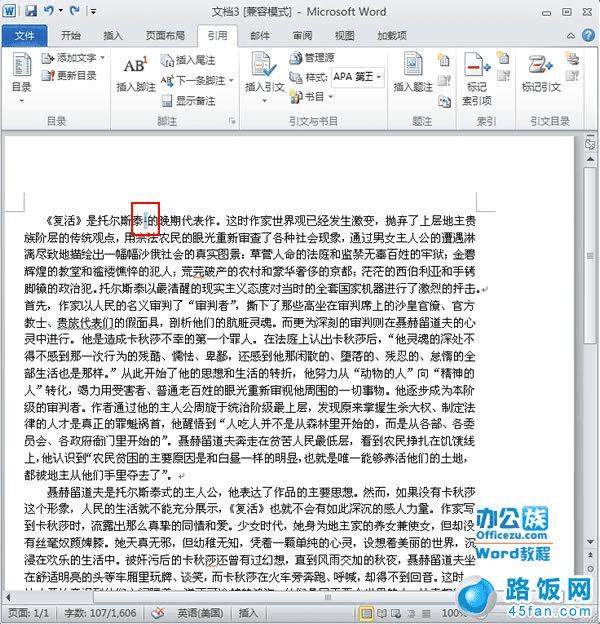Click the 英语(美国) language indicator

200,613
